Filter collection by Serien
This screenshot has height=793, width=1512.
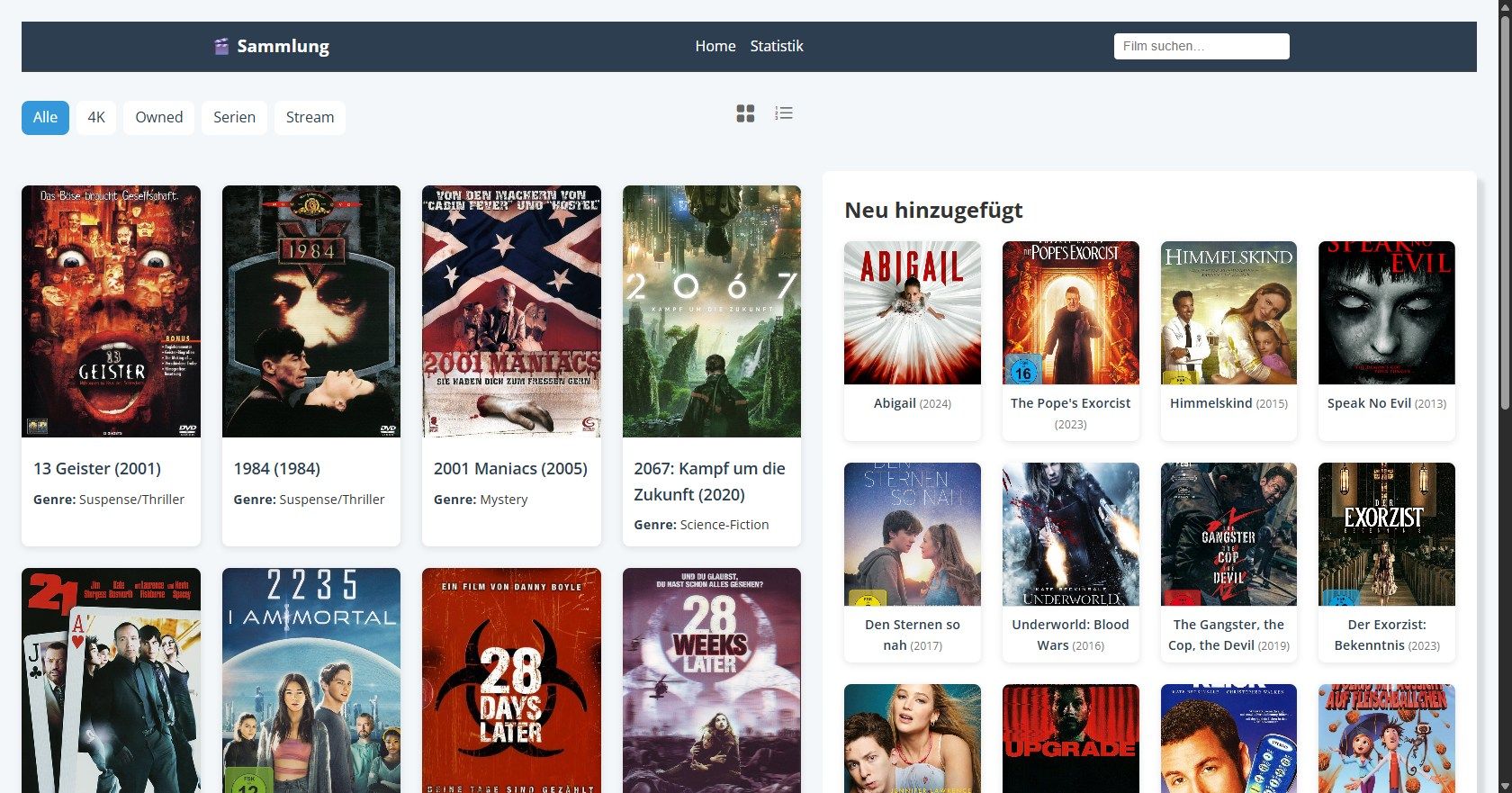(234, 117)
